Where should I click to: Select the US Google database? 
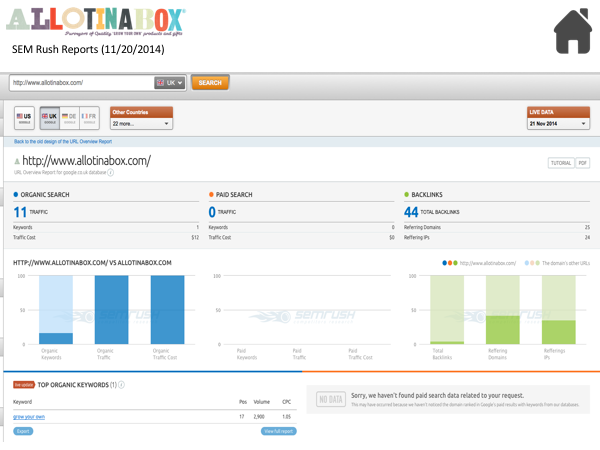pyautogui.click(x=24, y=118)
